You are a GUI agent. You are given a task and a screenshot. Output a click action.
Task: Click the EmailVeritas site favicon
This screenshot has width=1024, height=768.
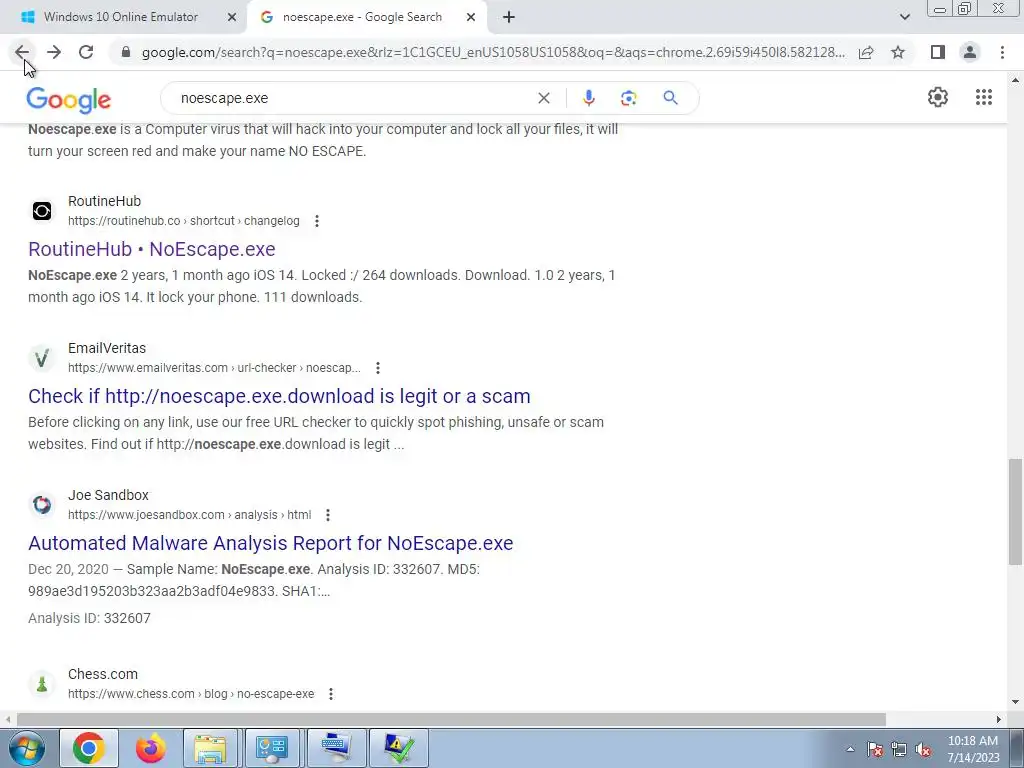pos(42,358)
